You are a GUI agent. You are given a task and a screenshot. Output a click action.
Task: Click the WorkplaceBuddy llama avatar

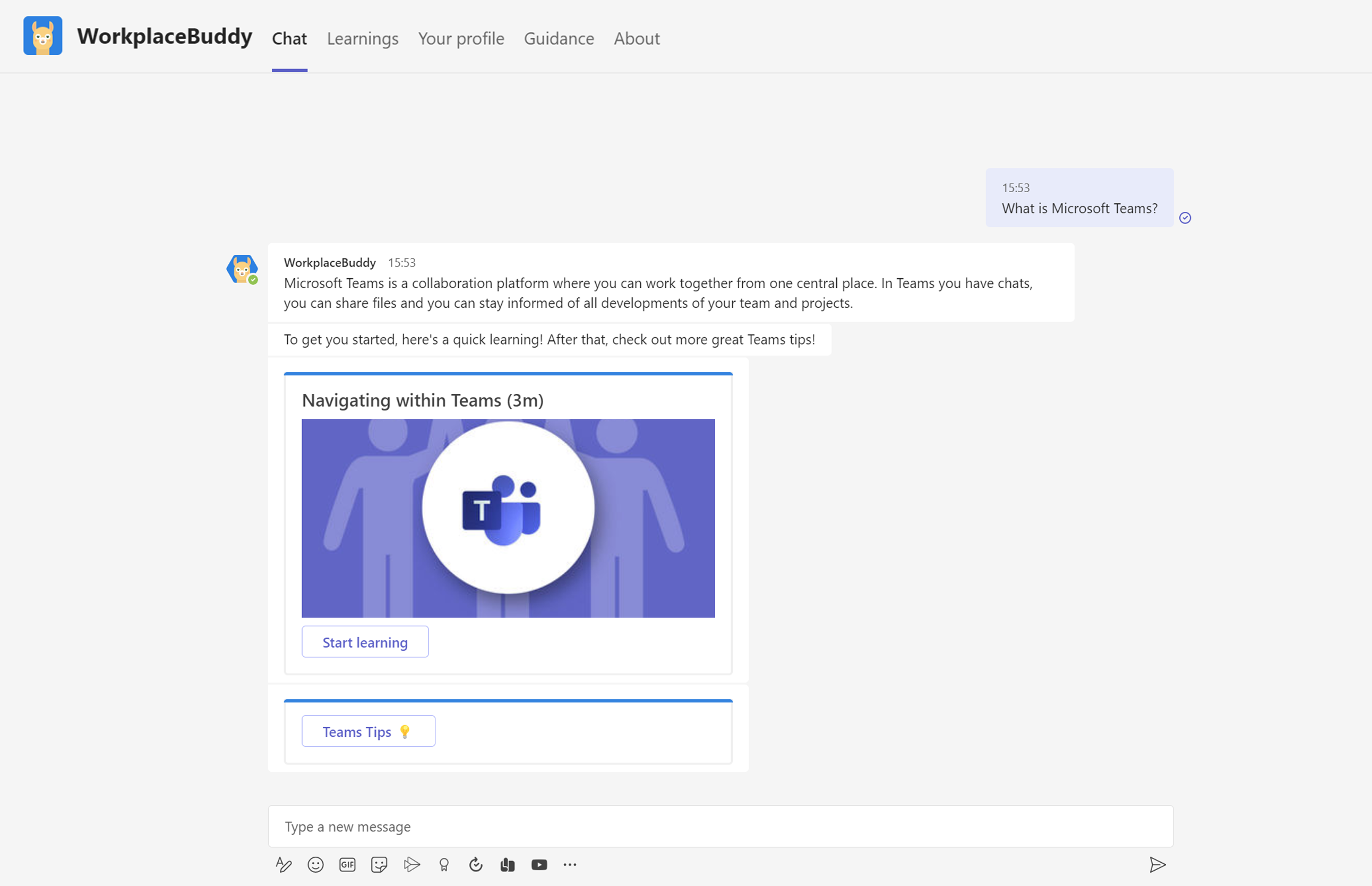[x=243, y=268]
